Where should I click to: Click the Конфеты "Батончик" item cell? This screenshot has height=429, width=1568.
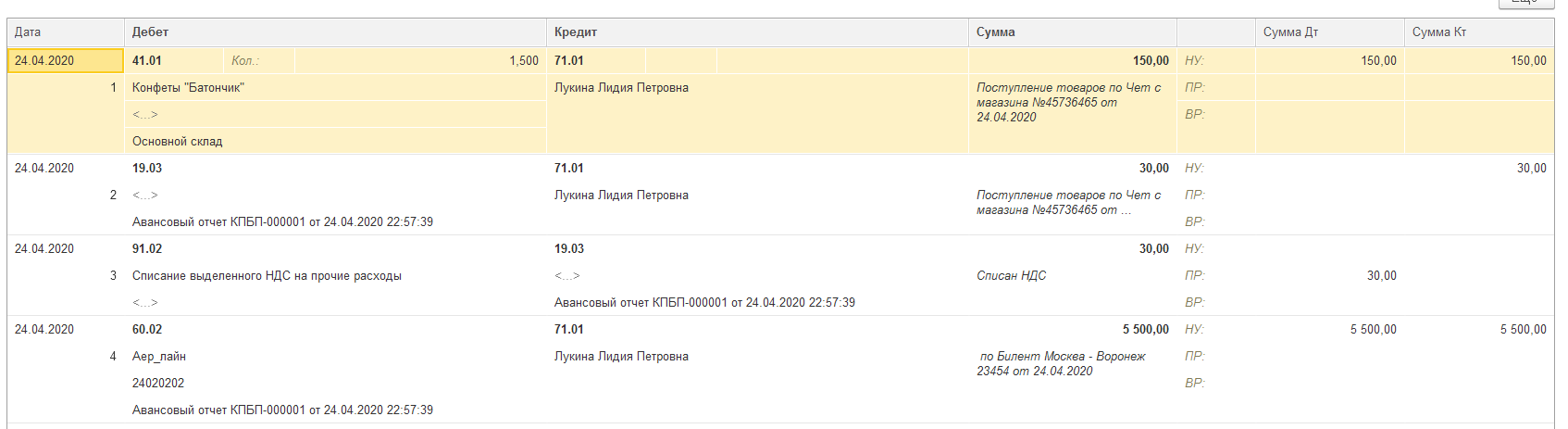(x=188, y=88)
